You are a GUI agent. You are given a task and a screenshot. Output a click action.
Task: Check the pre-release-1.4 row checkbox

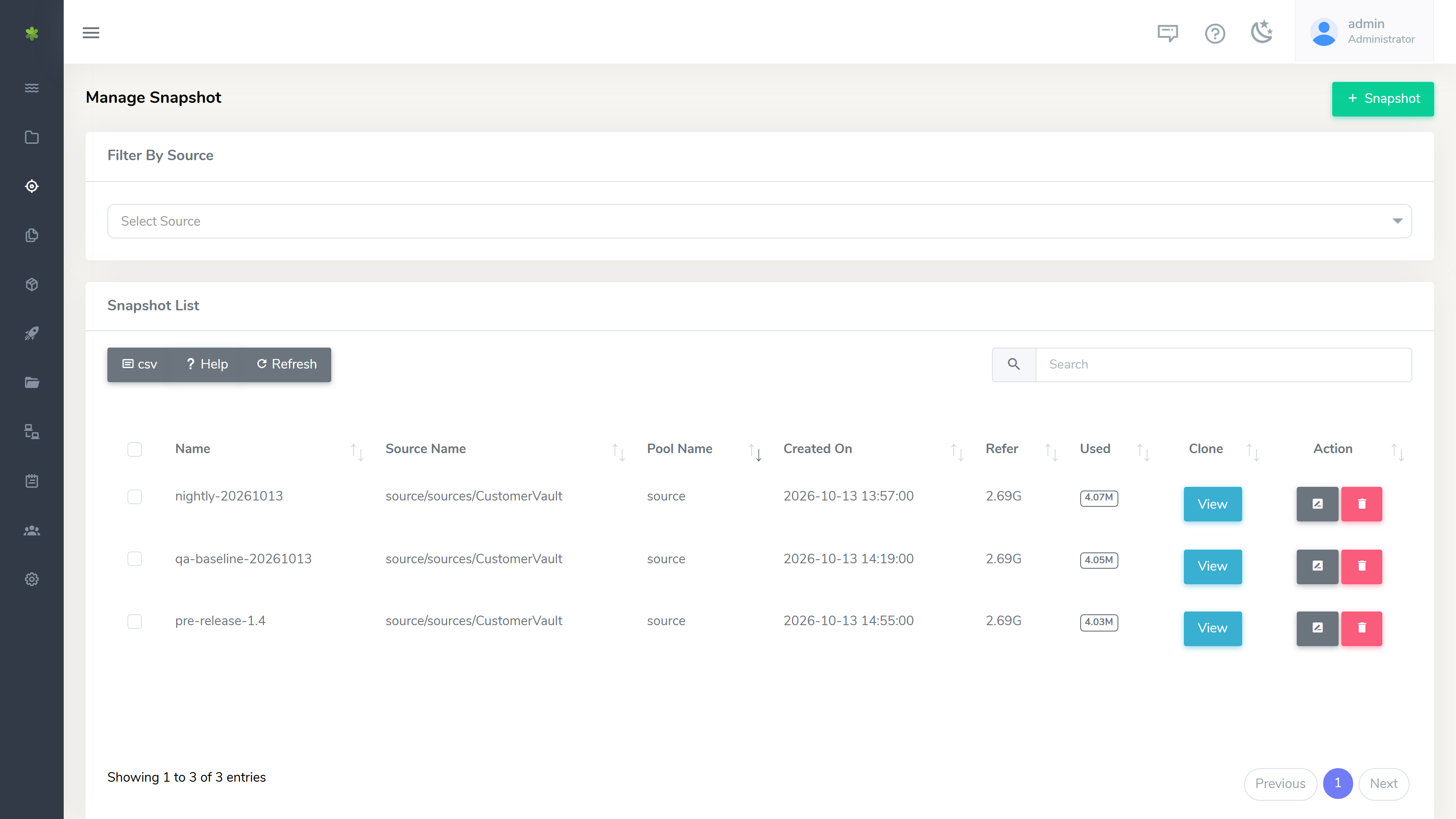[x=135, y=621]
